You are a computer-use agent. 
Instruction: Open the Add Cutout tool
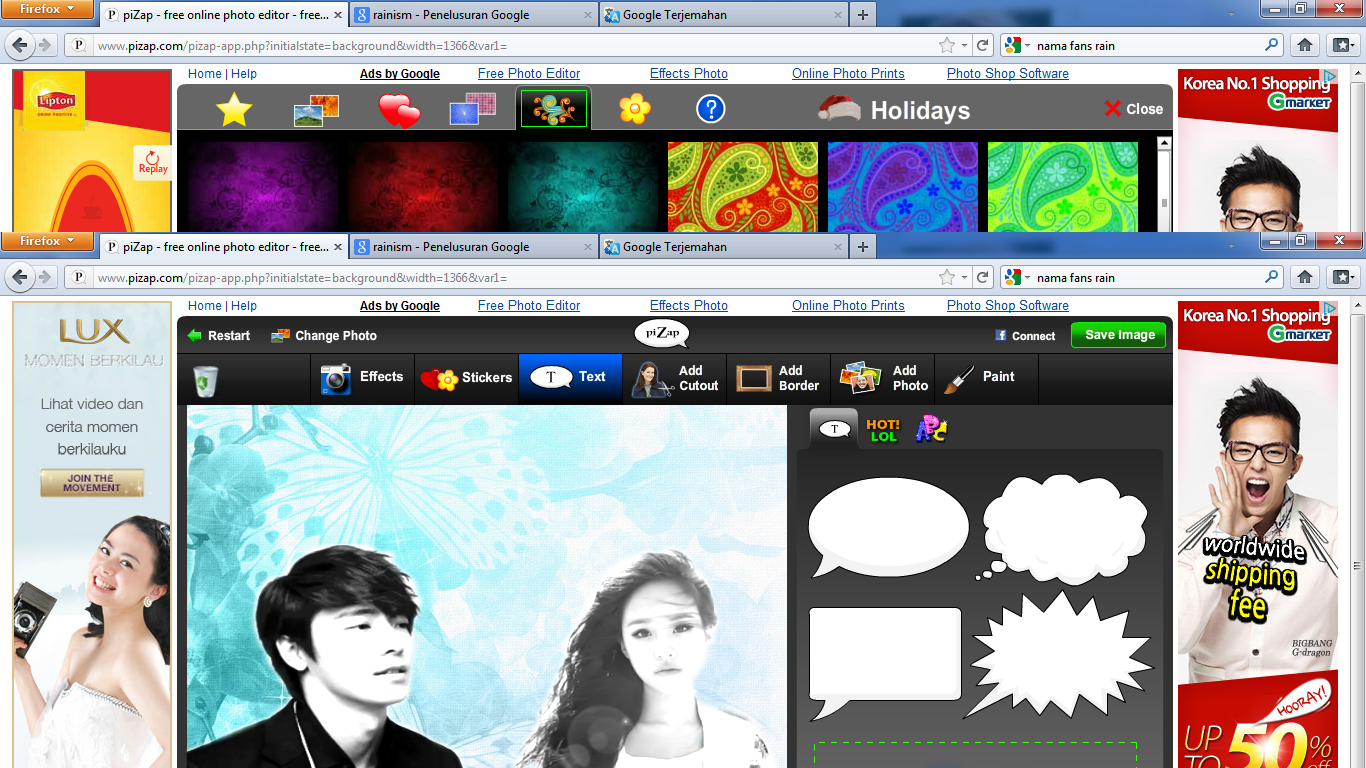tap(674, 378)
